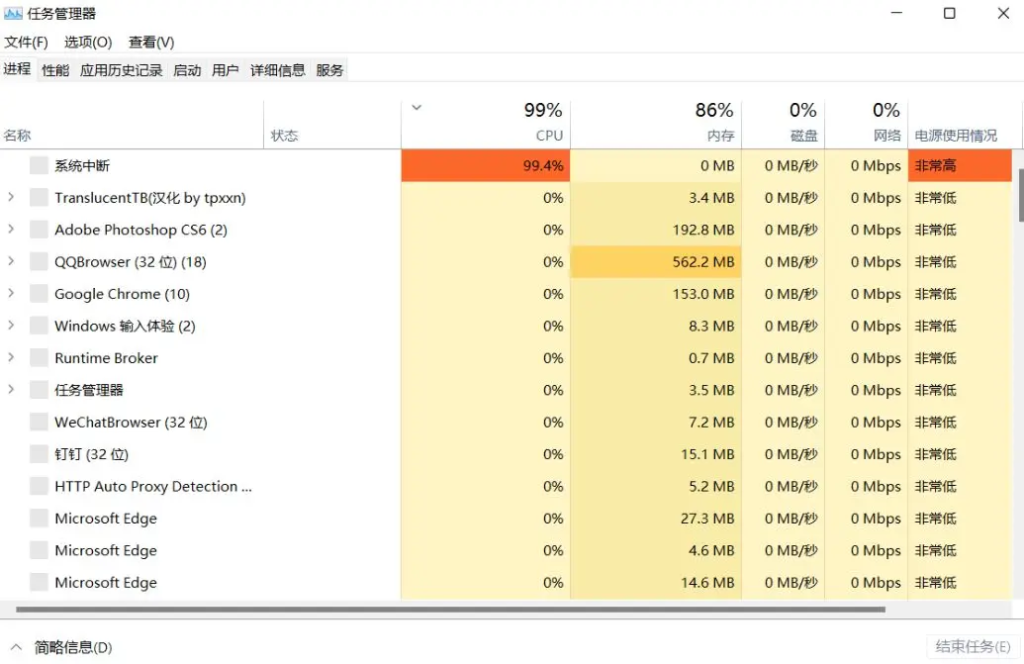Screen dimensions: 1024x664
Task: Click the 192.8 MB memory cell
Action: (x=656, y=229)
